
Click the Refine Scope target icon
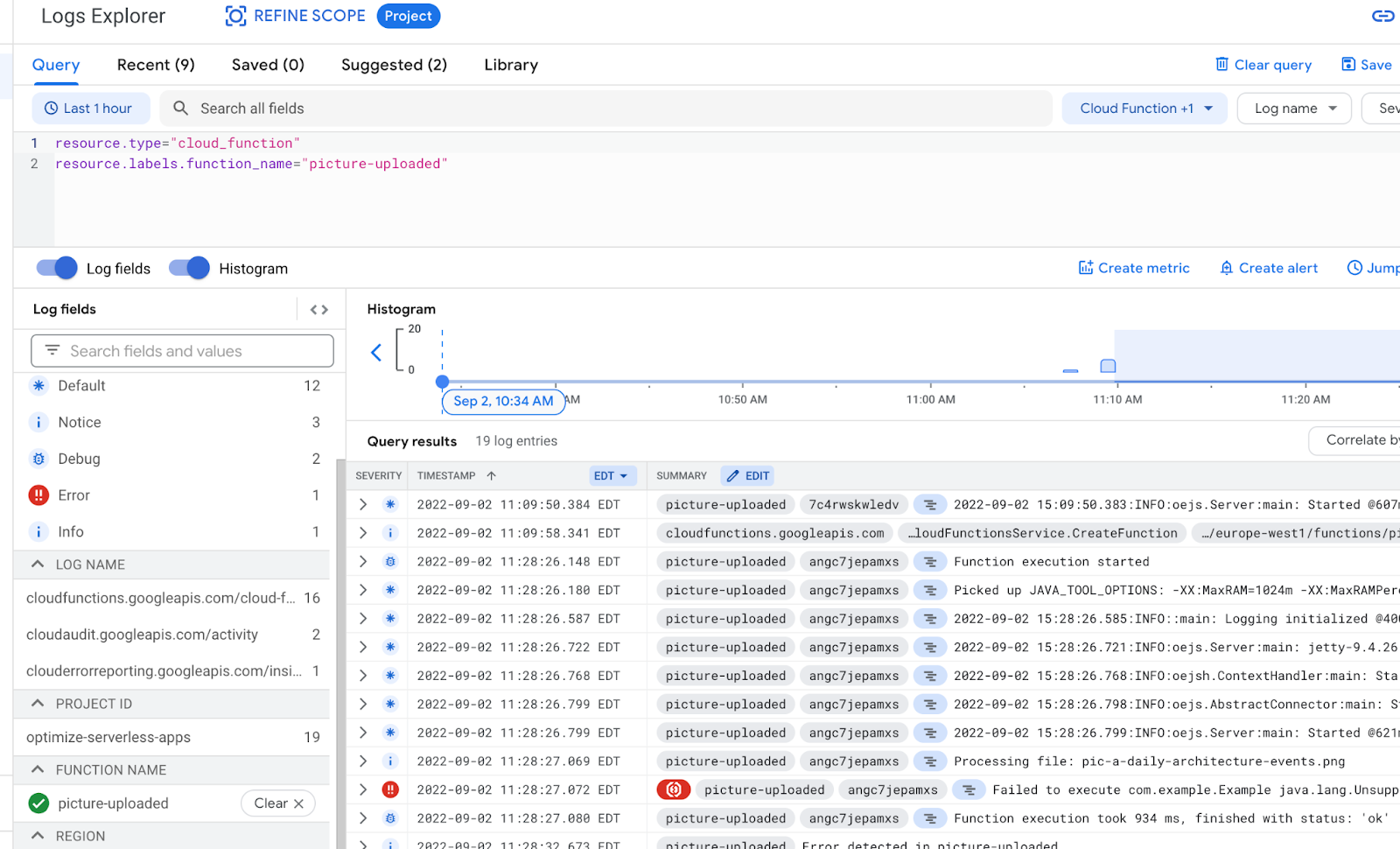pyautogui.click(x=235, y=16)
